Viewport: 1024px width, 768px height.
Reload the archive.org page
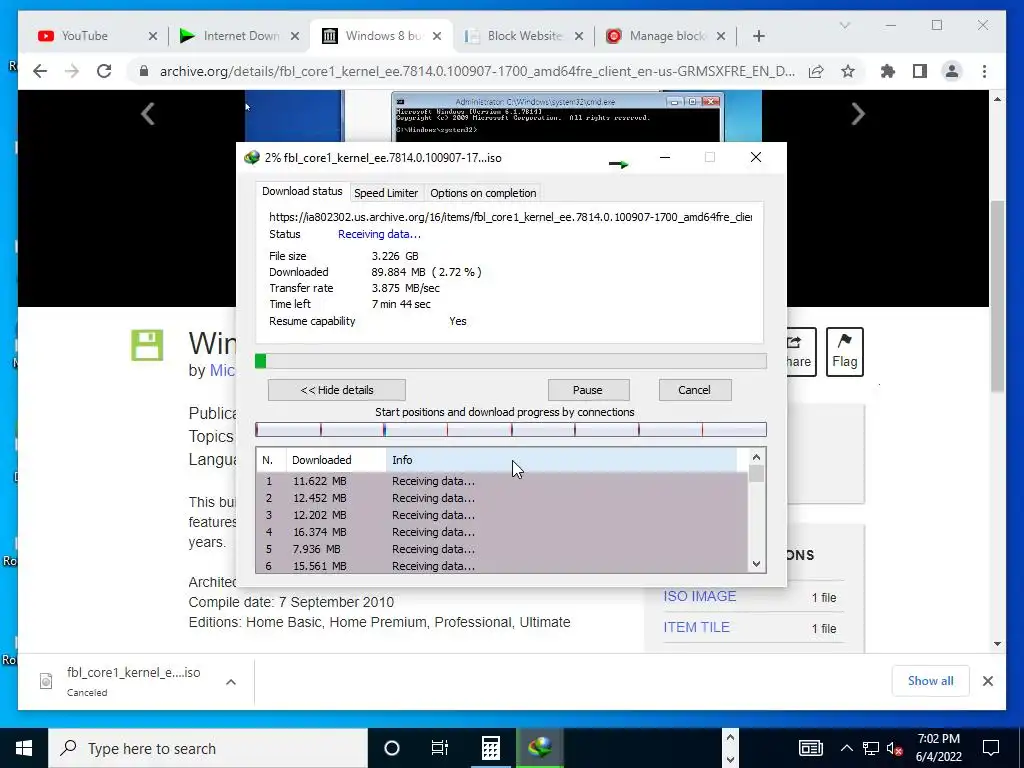pos(104,71)
